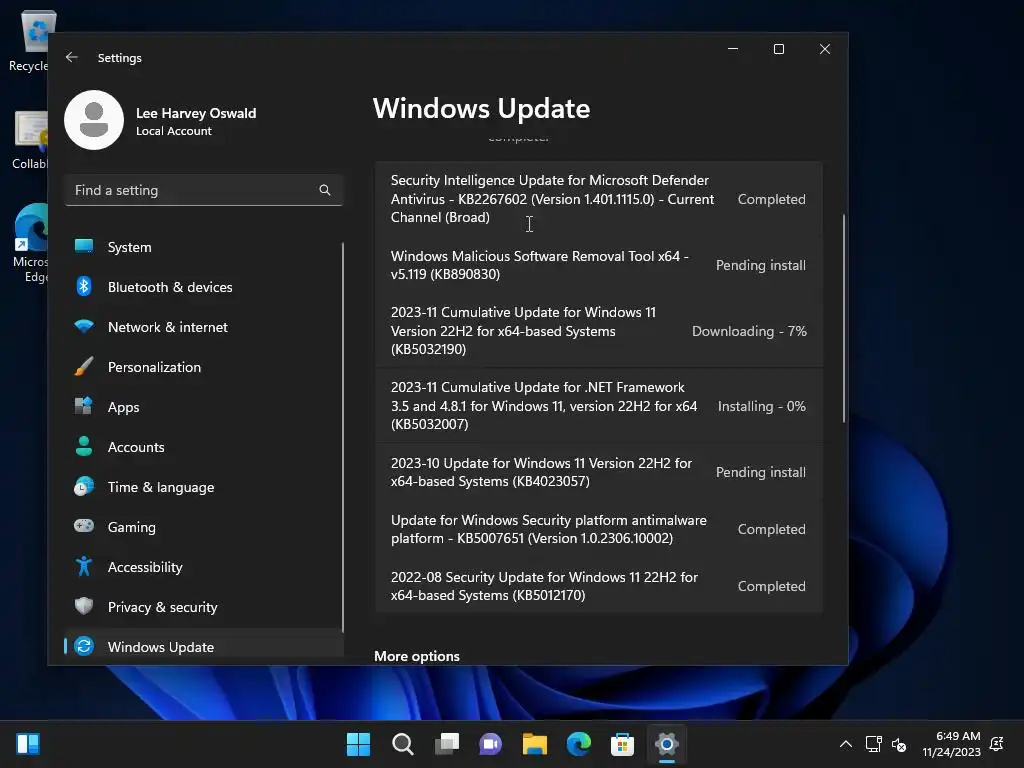Click Lee Harvey Oswald account name
The width and height of the screenshot is (1024, 768).
click(196, 113)
